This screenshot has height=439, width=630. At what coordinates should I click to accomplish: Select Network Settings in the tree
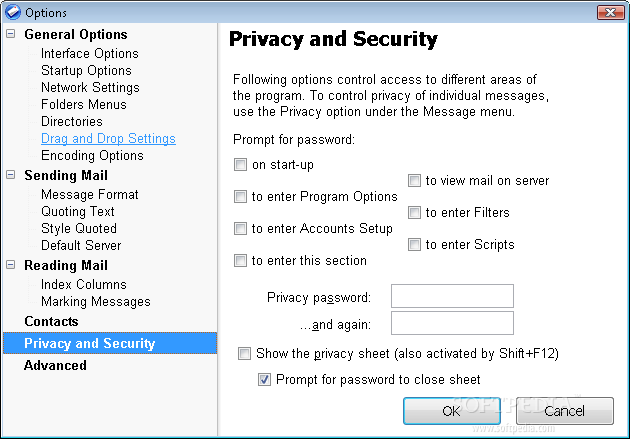pyautogui.click(x=90, y=88)
